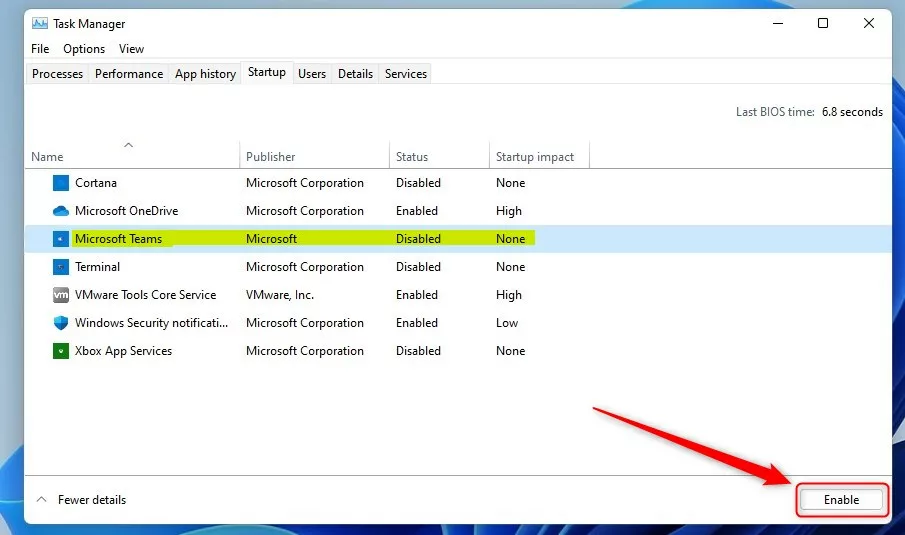The width and height of the screenshot is (905, 535).
Task: Select the Cortana row name
Action: [x=96, y=183]
